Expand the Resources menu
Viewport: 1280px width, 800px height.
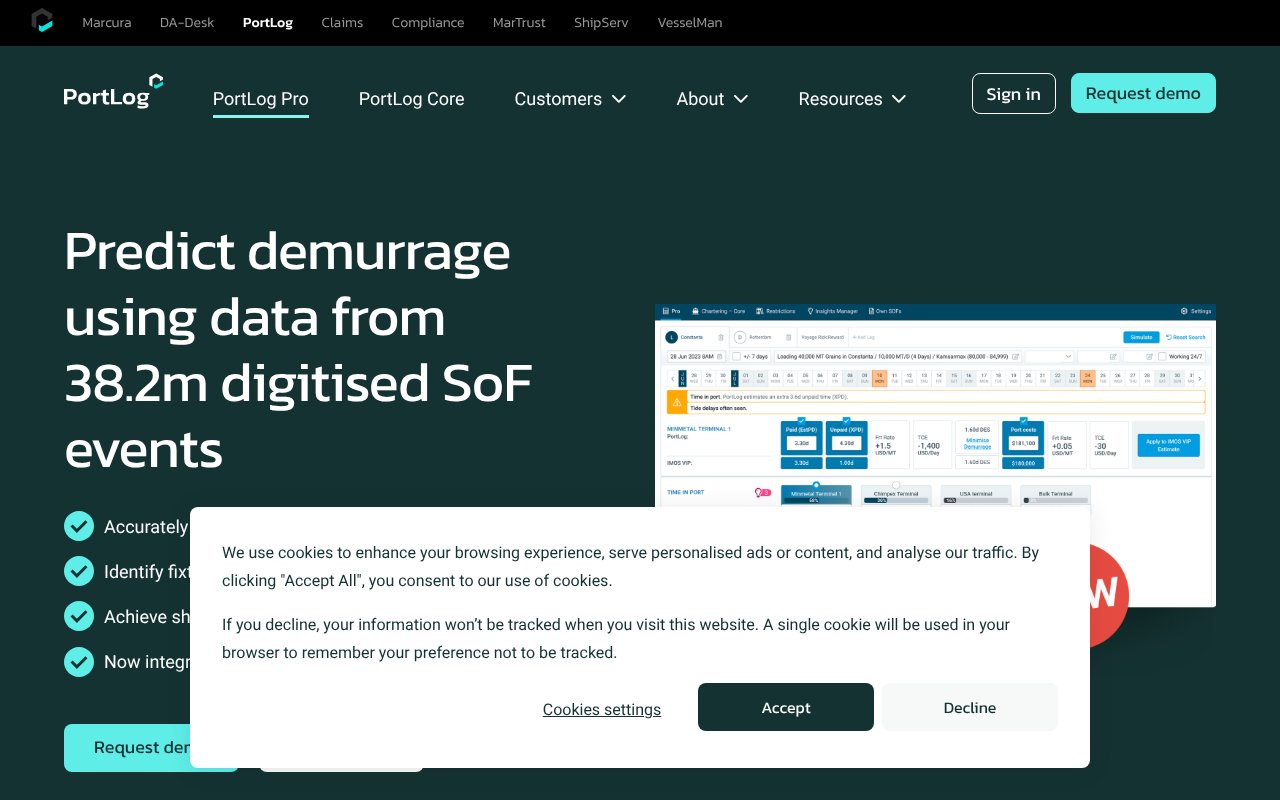click(852, 99)
